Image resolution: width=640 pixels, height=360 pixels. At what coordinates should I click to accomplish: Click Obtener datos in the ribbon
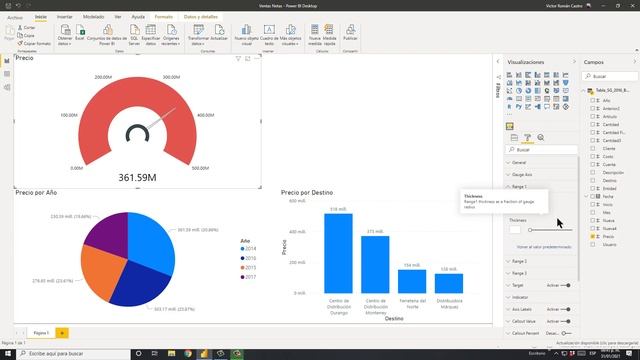pyautogui.click(x=65, y=35)
